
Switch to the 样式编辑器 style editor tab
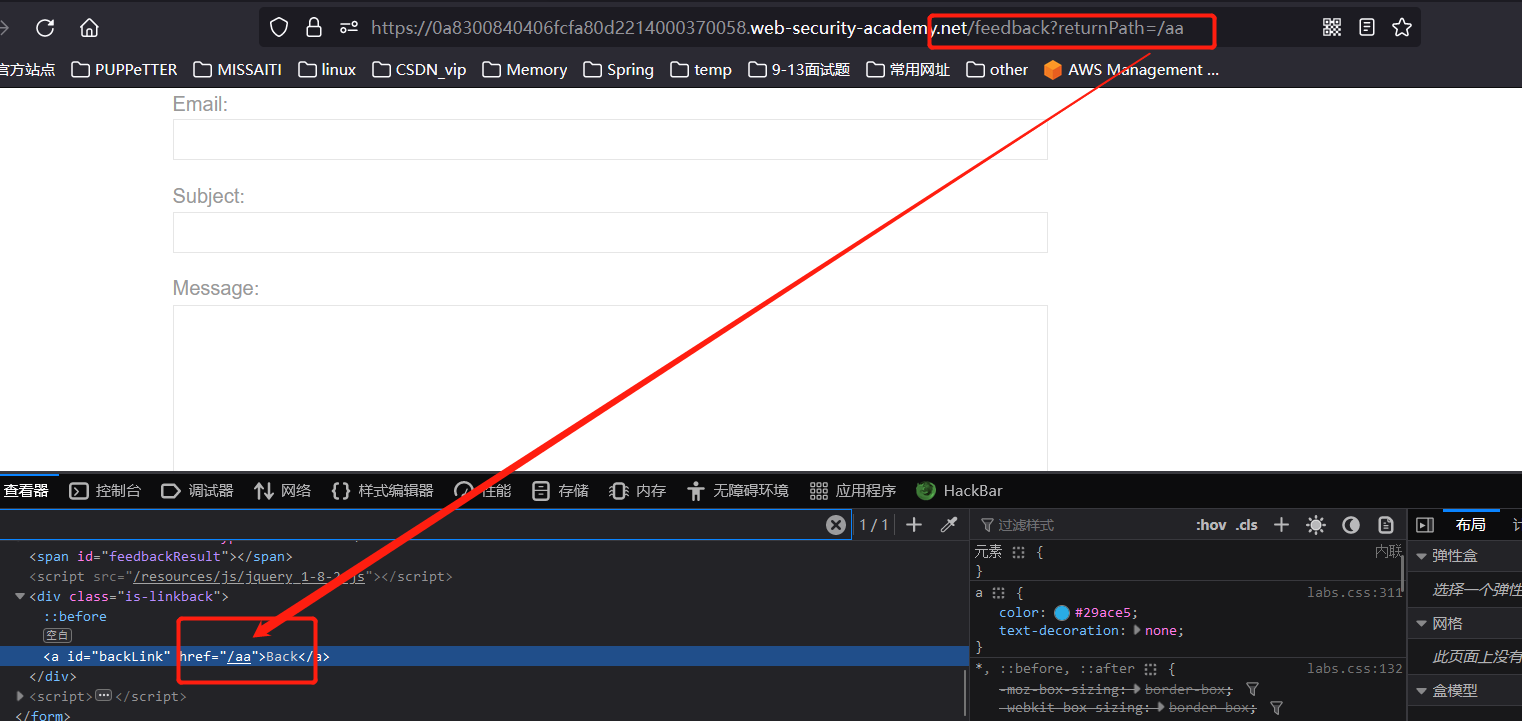click(x=382, y=491)
